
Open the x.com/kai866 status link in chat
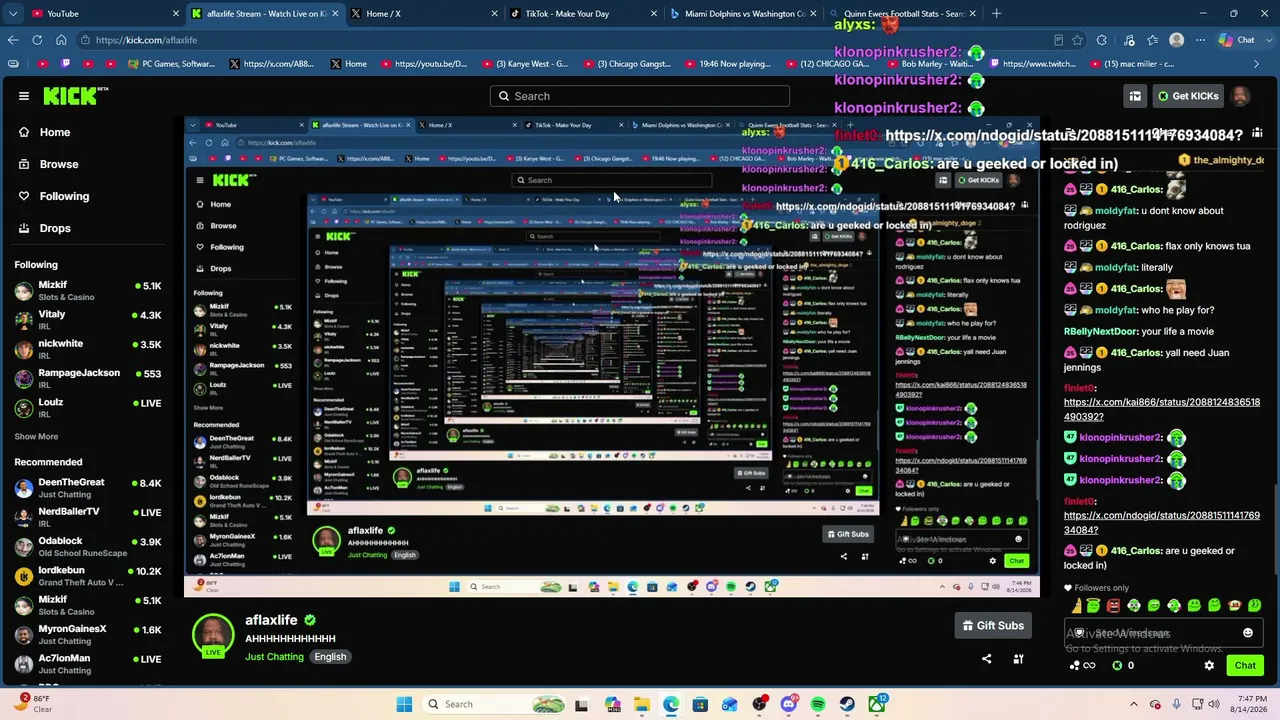click(x=1162, y=409)
